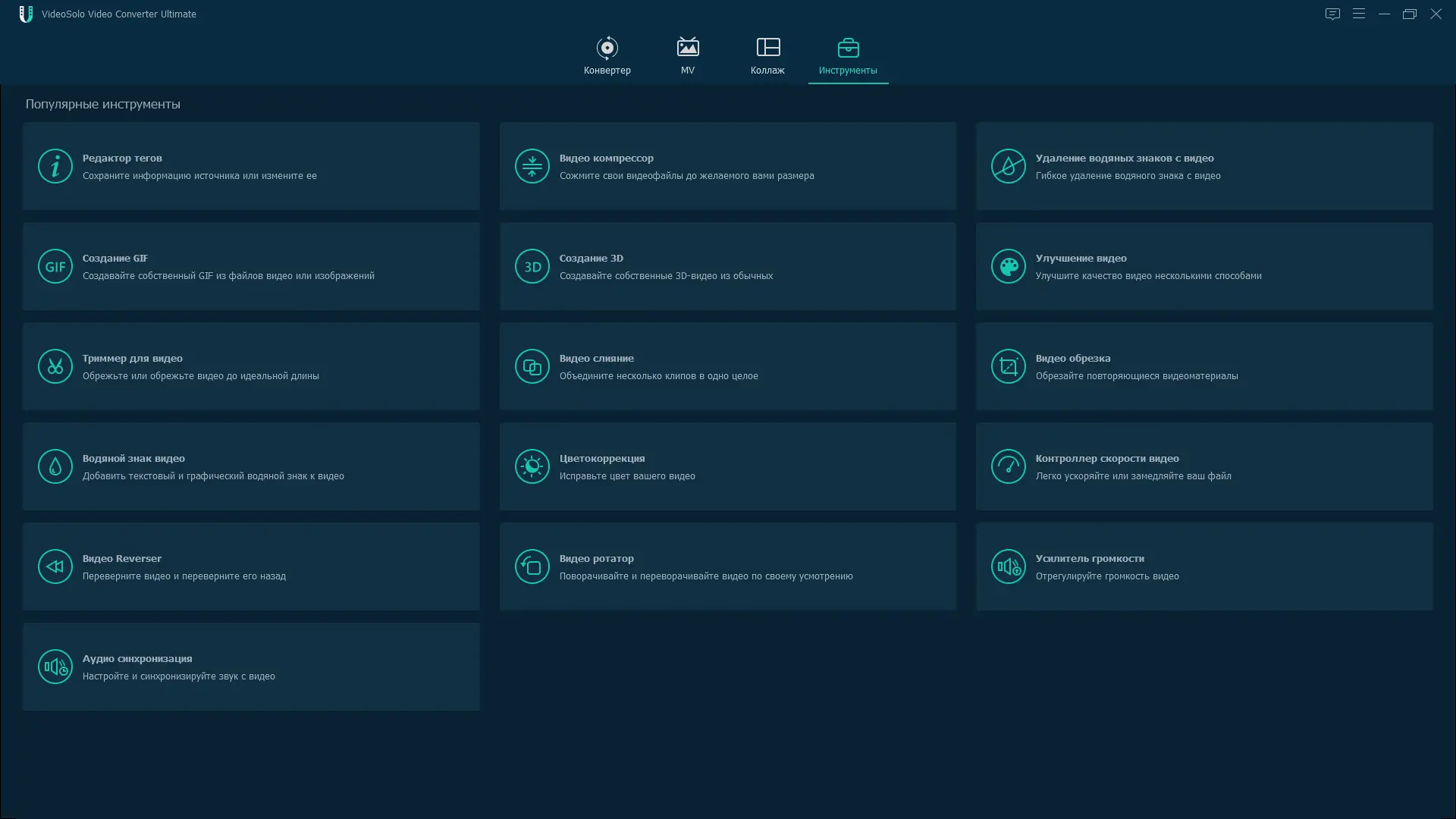
Task: Open the Триммер для видео scissors icon
Action: coord(55,366)
